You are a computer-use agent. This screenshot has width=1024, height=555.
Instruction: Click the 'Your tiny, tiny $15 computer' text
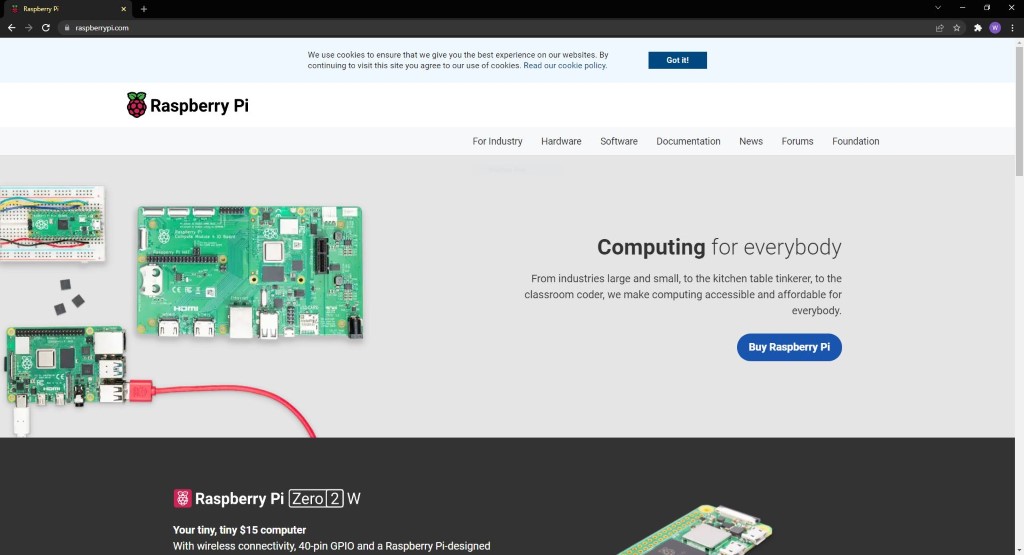point(239,530)
